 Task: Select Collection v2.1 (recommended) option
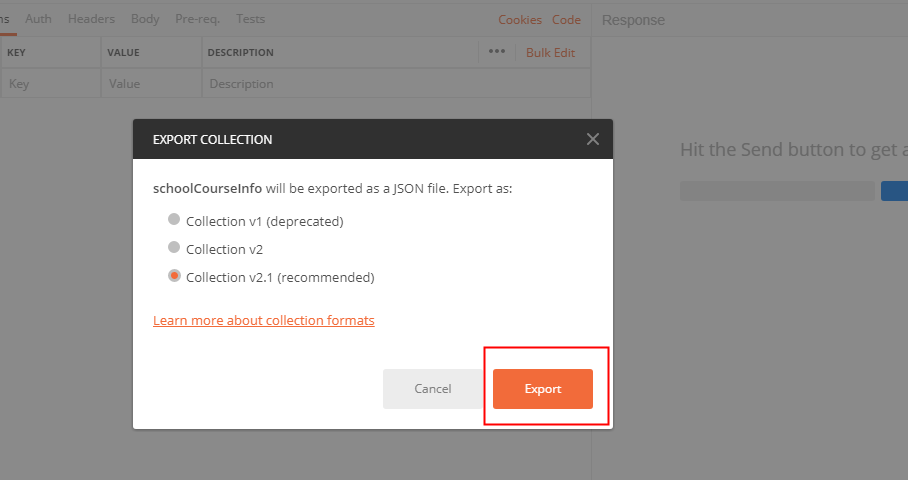(x=174, y=277)
